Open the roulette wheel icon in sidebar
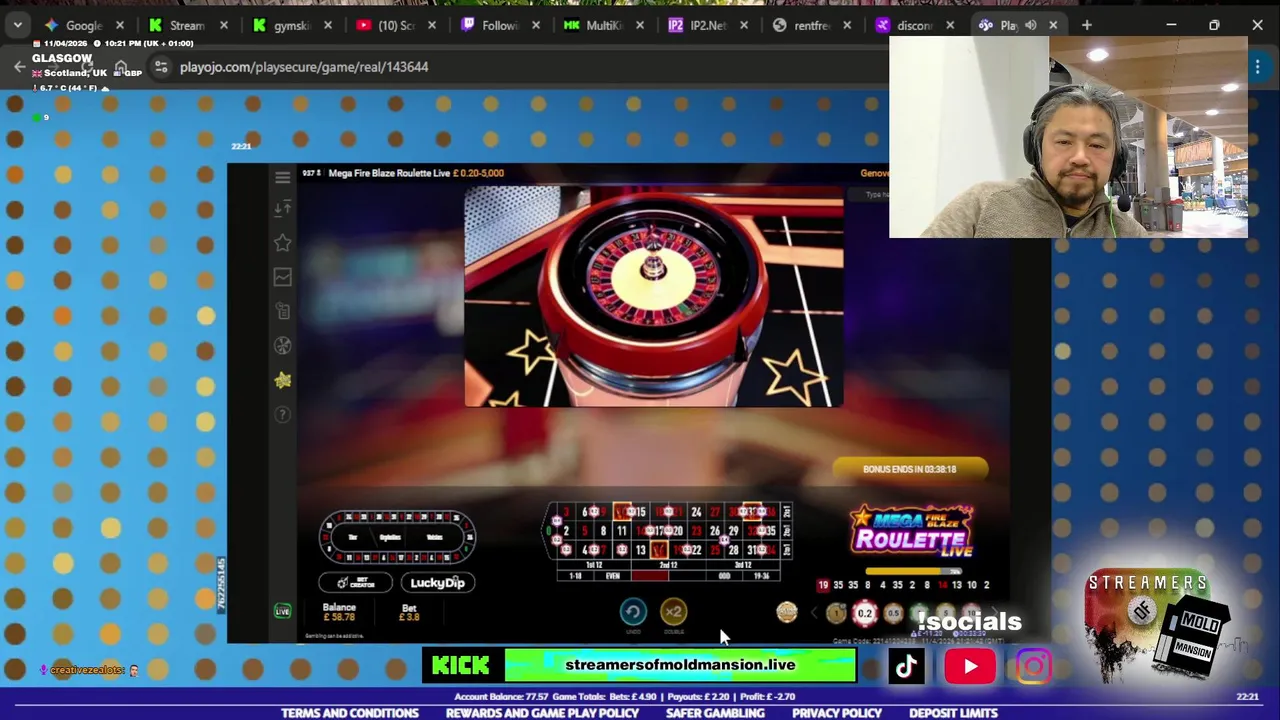Screen dimensions: 1280x720 282,346
